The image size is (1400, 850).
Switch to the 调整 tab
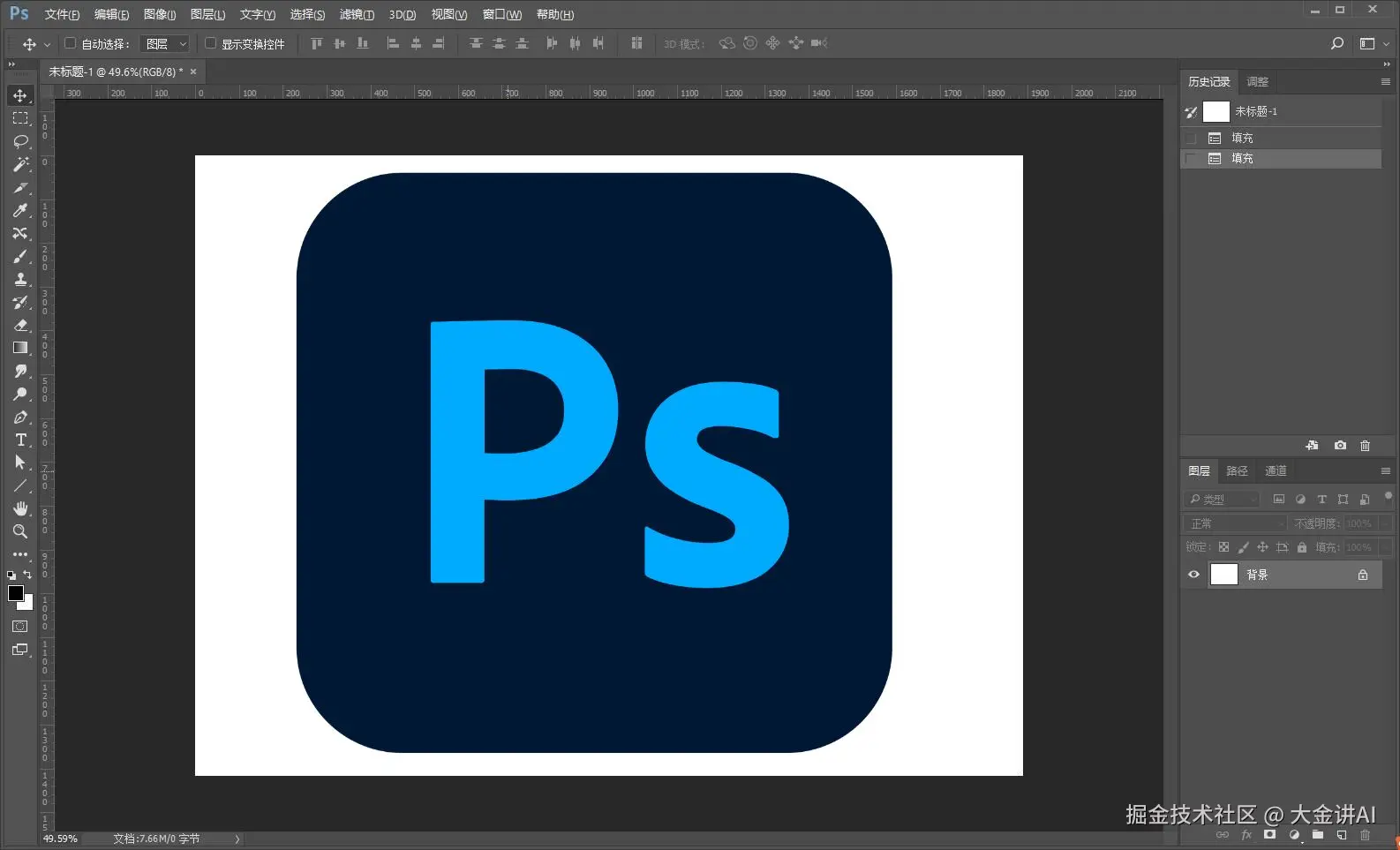[1257, 81]
